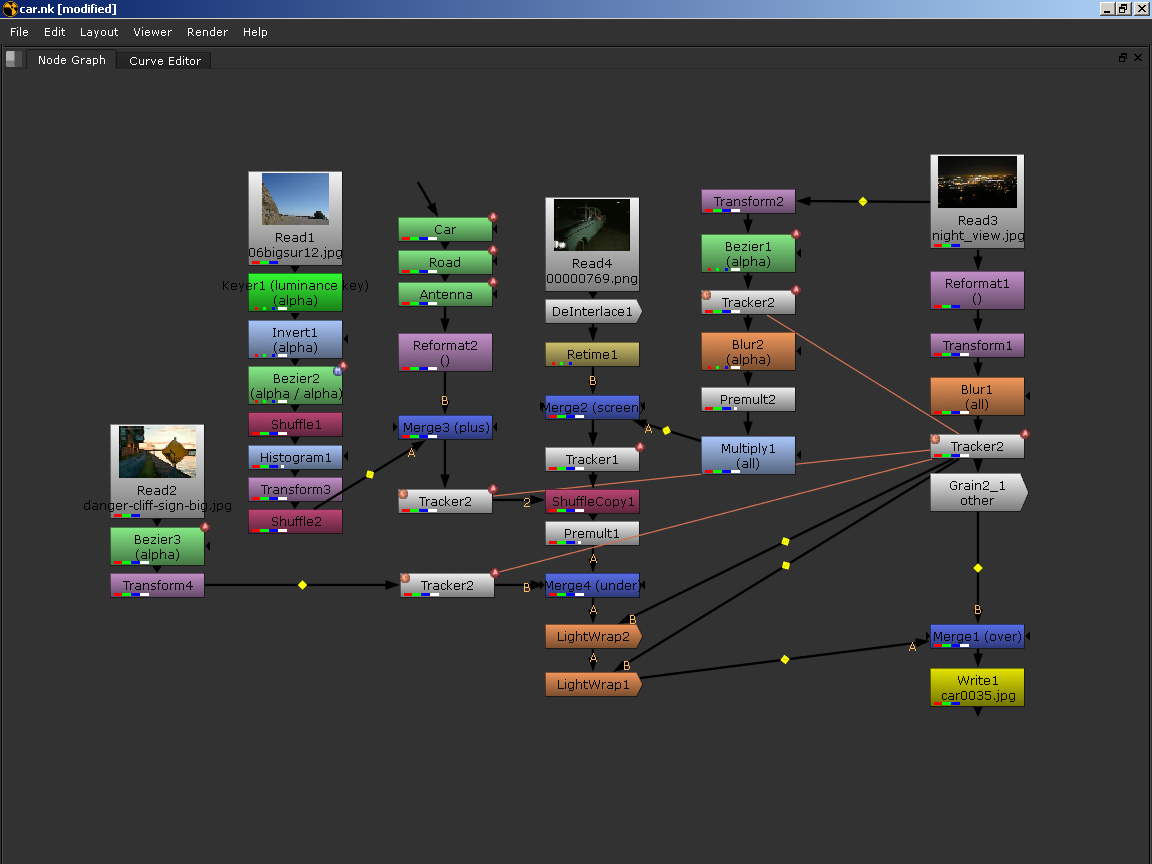The height and width of the screenshot is (864, 1152).
Task: Select the Invert1 node
Action: 295,339
